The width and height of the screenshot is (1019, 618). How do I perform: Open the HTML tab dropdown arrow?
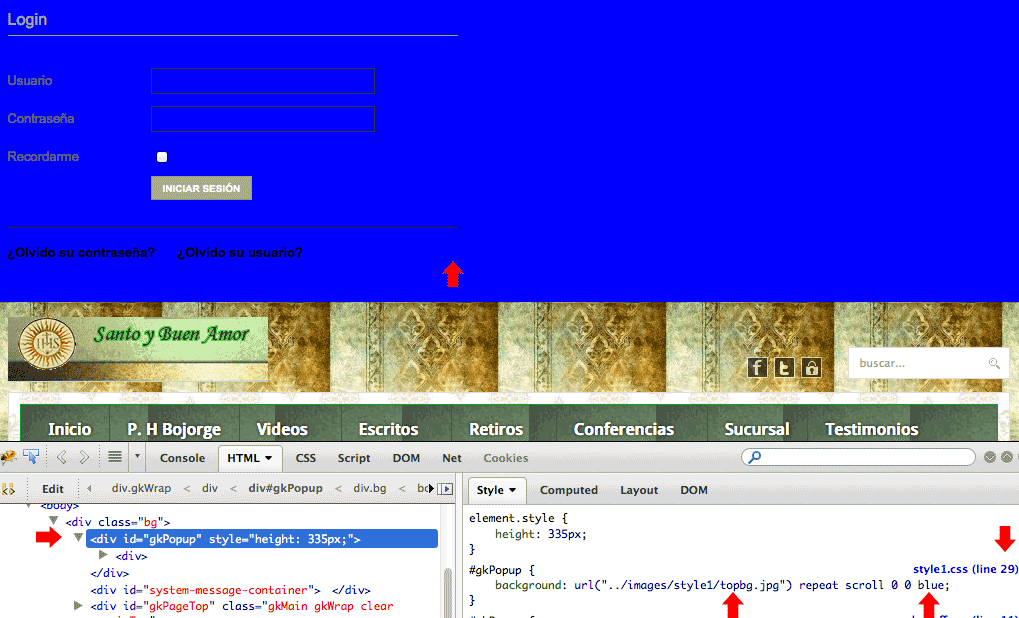tap(268, 458)
